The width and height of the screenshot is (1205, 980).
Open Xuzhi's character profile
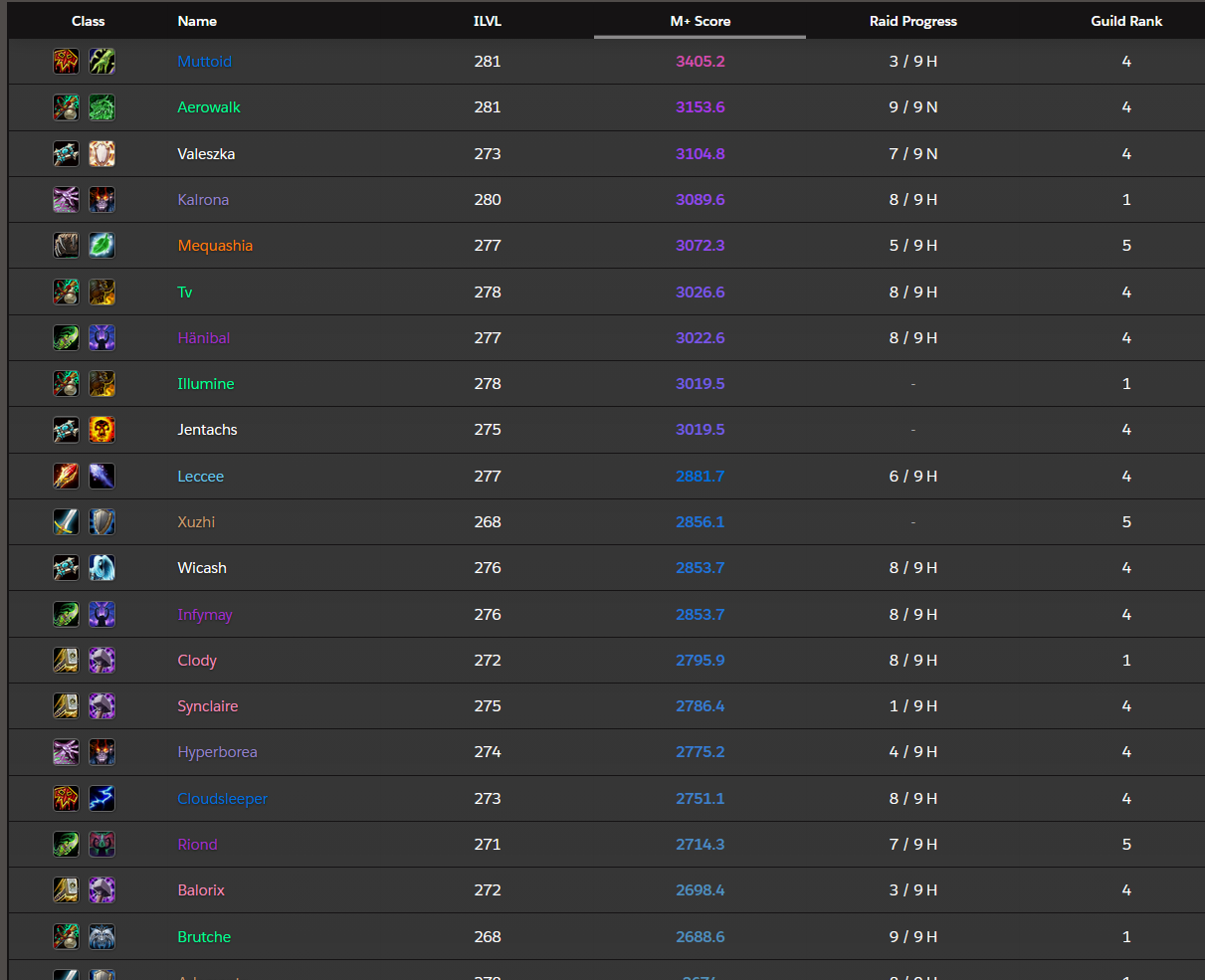pyautogui.click(x=196, y=522)
